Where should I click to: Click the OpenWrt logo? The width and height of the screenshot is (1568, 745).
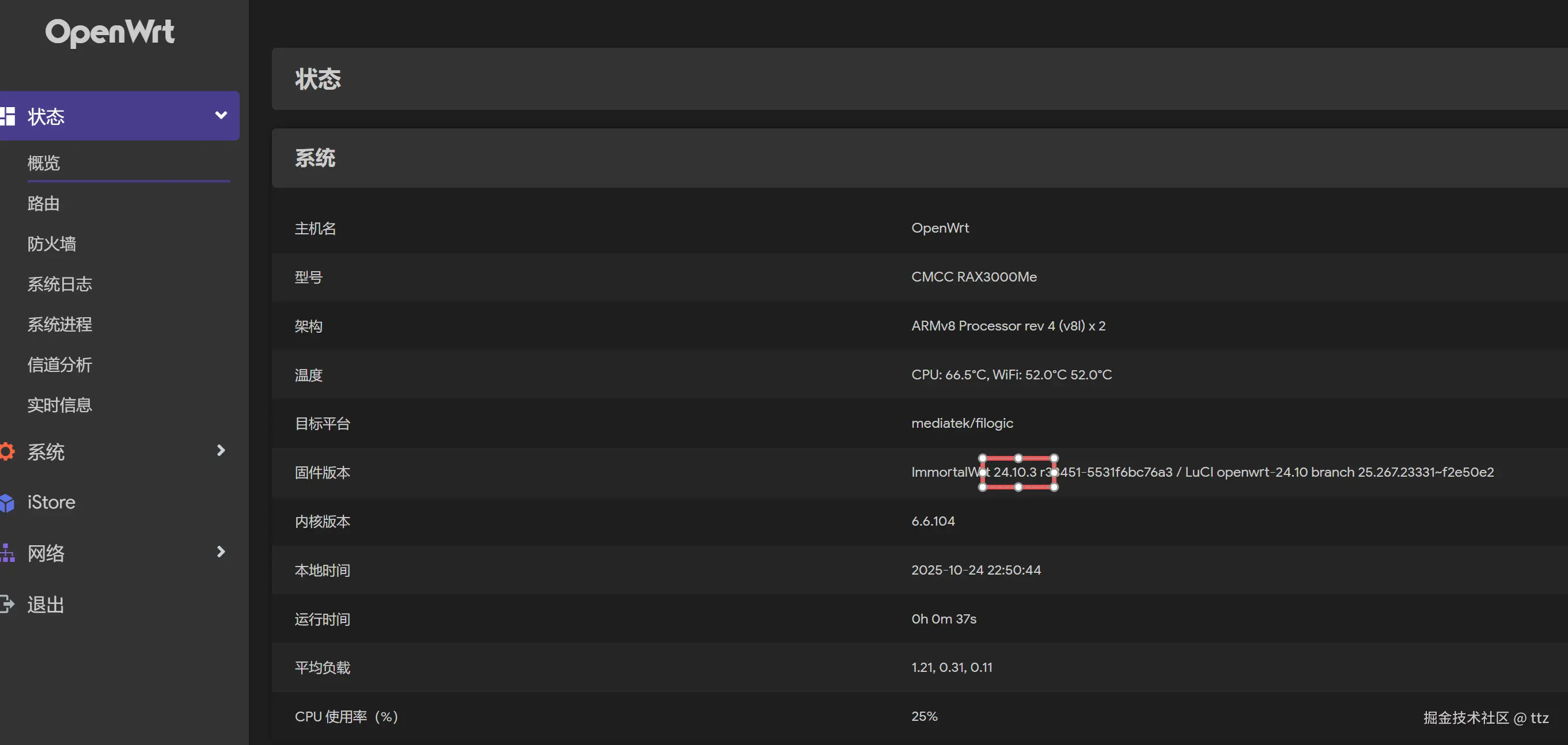tap(110, 32)
